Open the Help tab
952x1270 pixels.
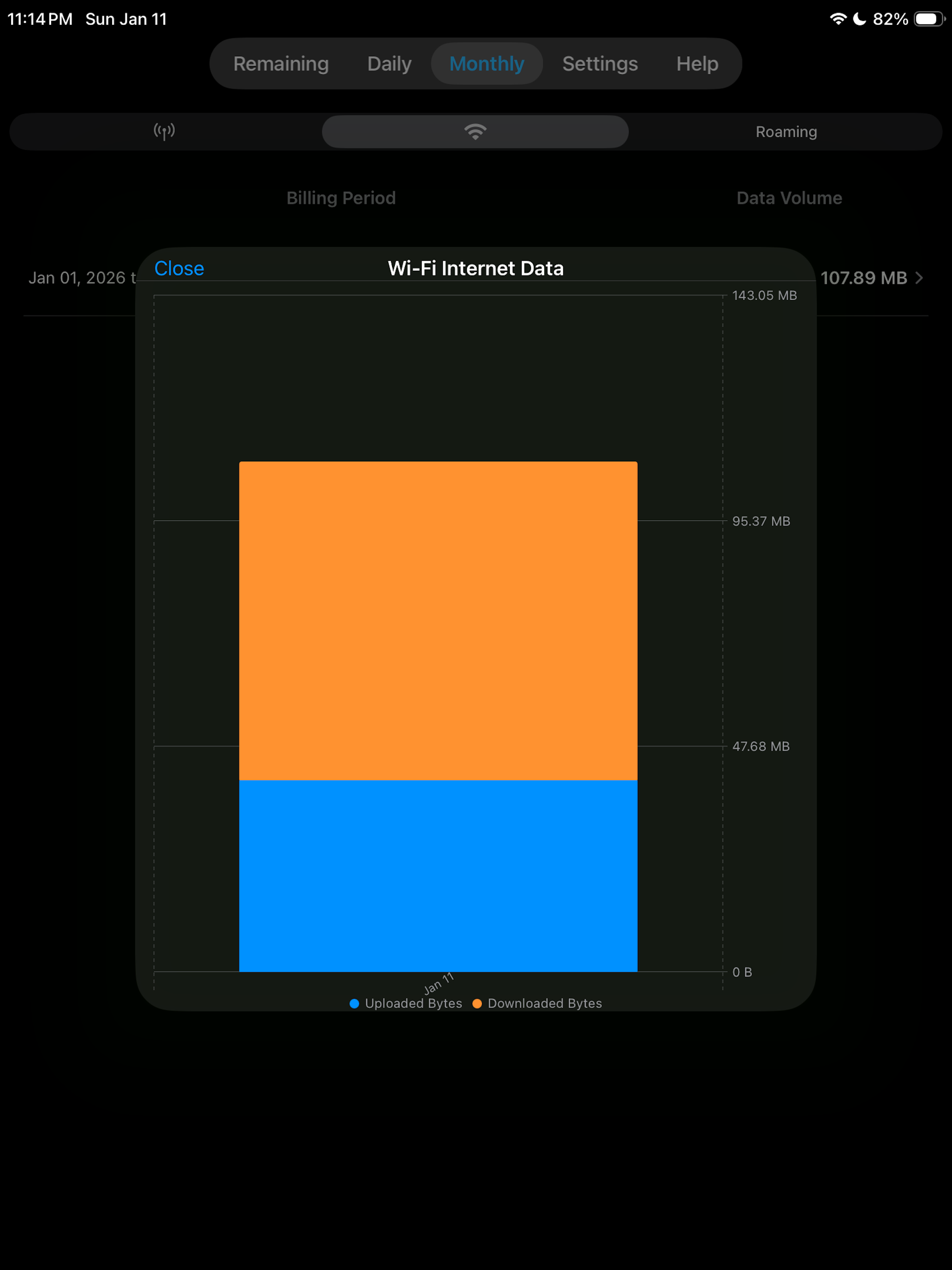click(696, 64)
